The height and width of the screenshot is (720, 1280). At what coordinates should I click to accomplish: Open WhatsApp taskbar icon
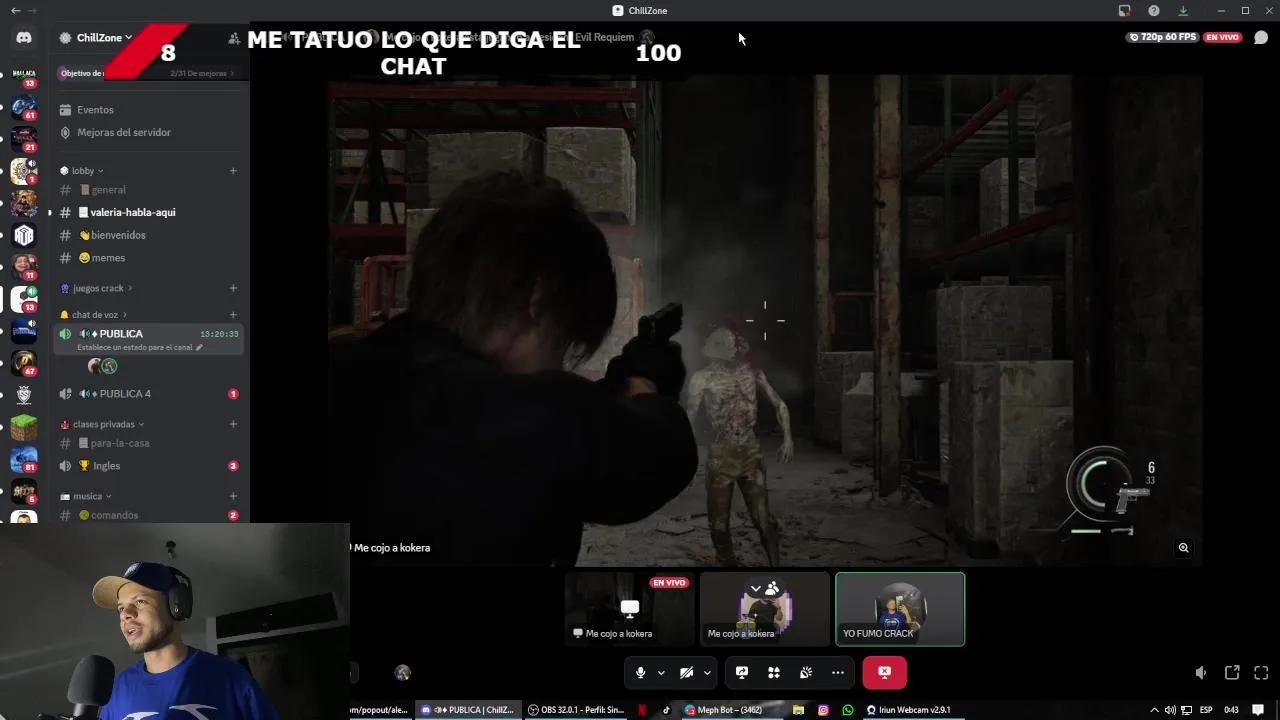(x=848, y=710)
